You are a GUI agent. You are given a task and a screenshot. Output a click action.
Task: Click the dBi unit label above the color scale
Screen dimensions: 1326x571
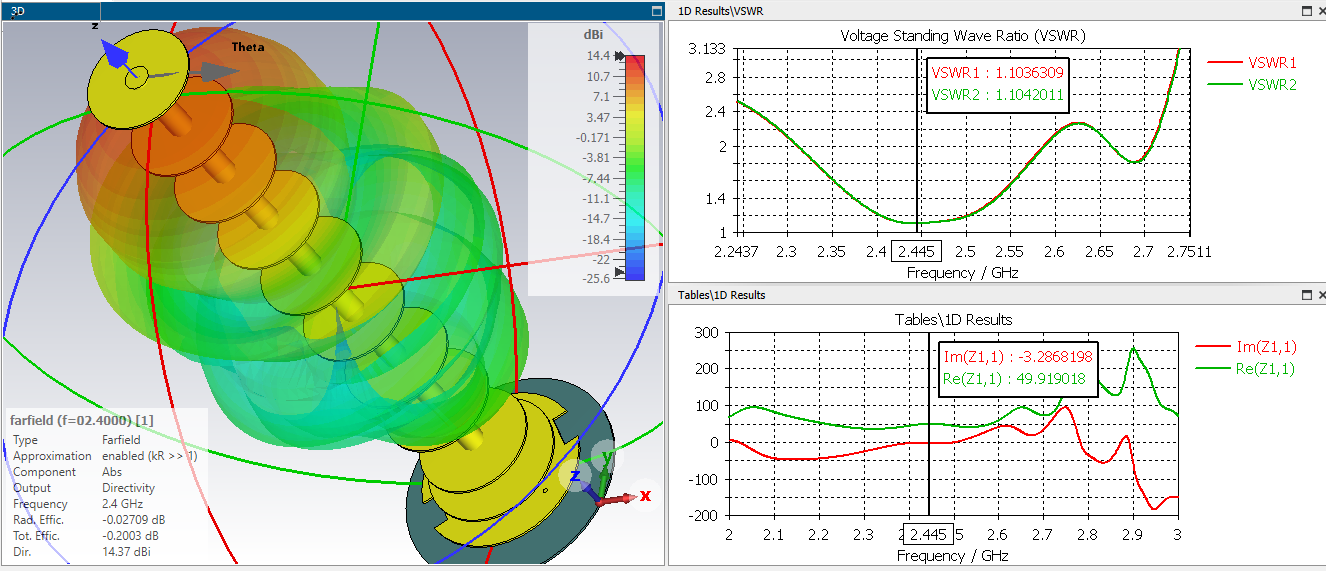coord(592,34)
